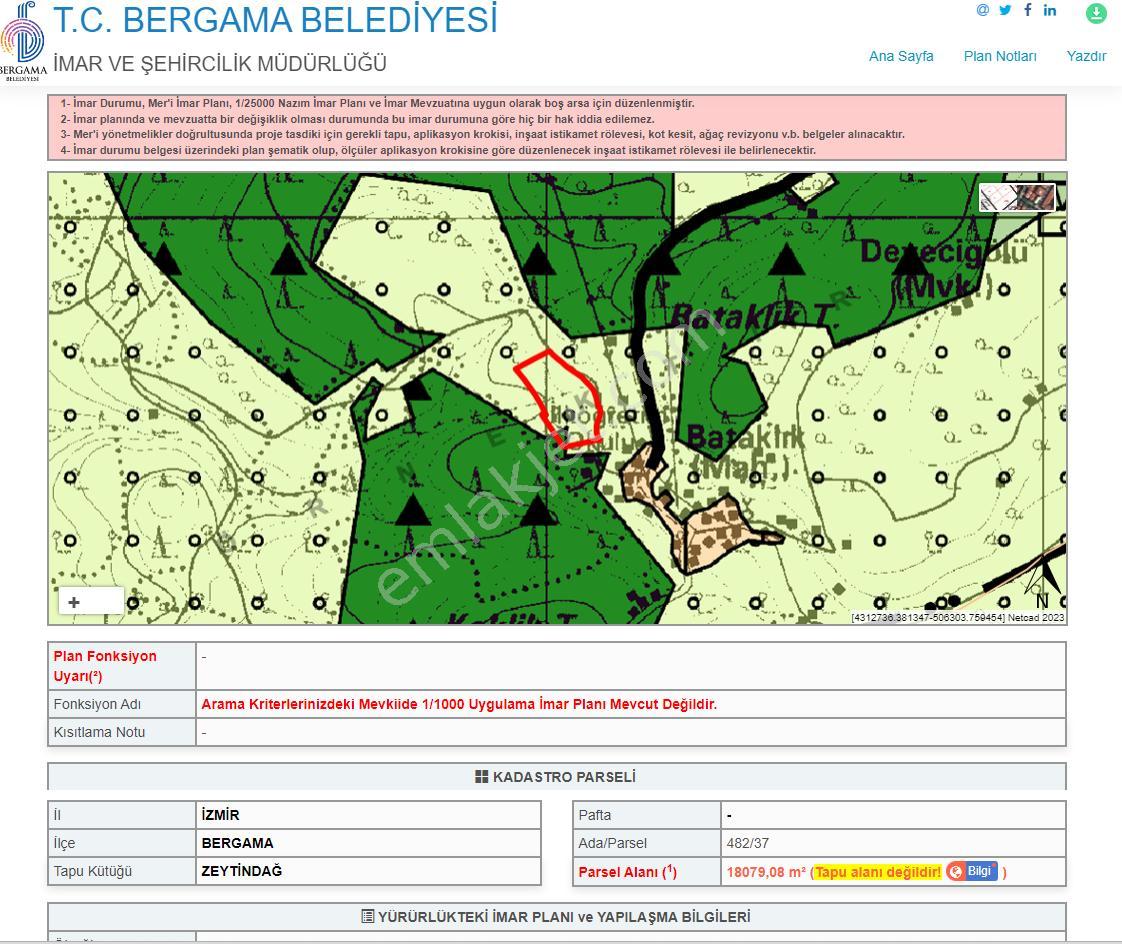Click red 'Uygulama İmar Planı Mevcut Değildir' message

459,704
